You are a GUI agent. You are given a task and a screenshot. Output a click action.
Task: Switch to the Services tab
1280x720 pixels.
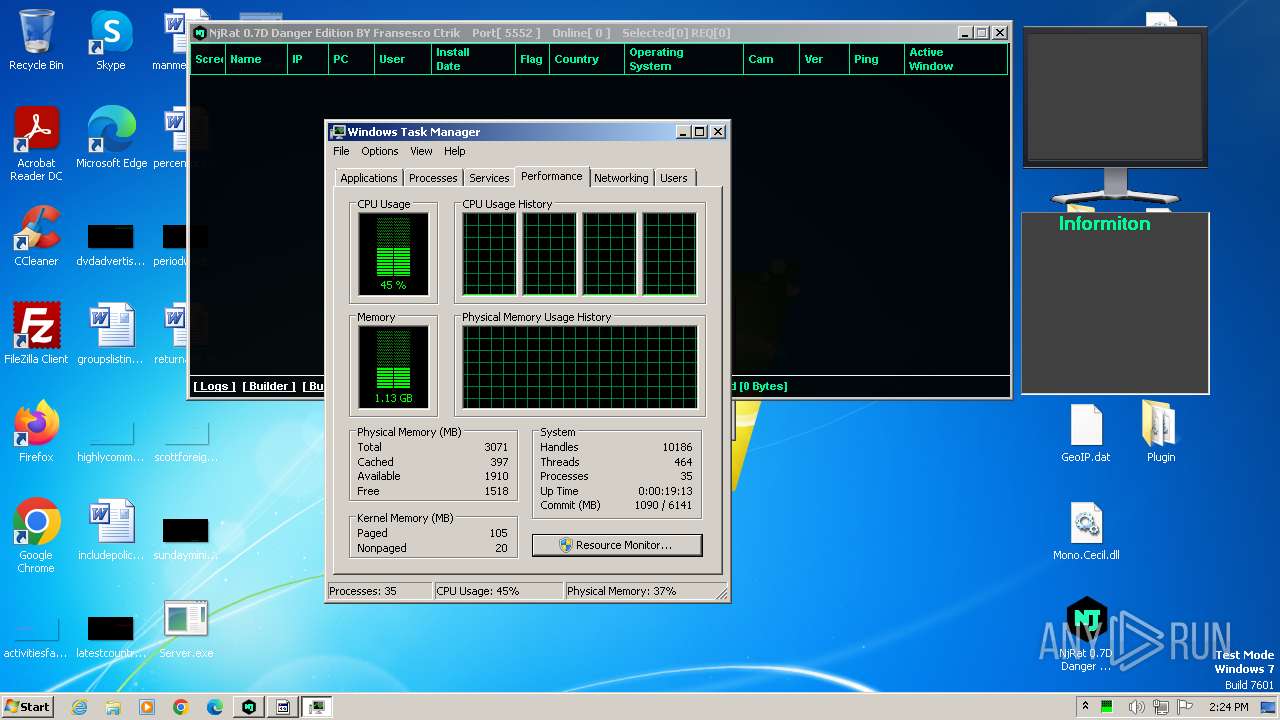coord(489,178)
